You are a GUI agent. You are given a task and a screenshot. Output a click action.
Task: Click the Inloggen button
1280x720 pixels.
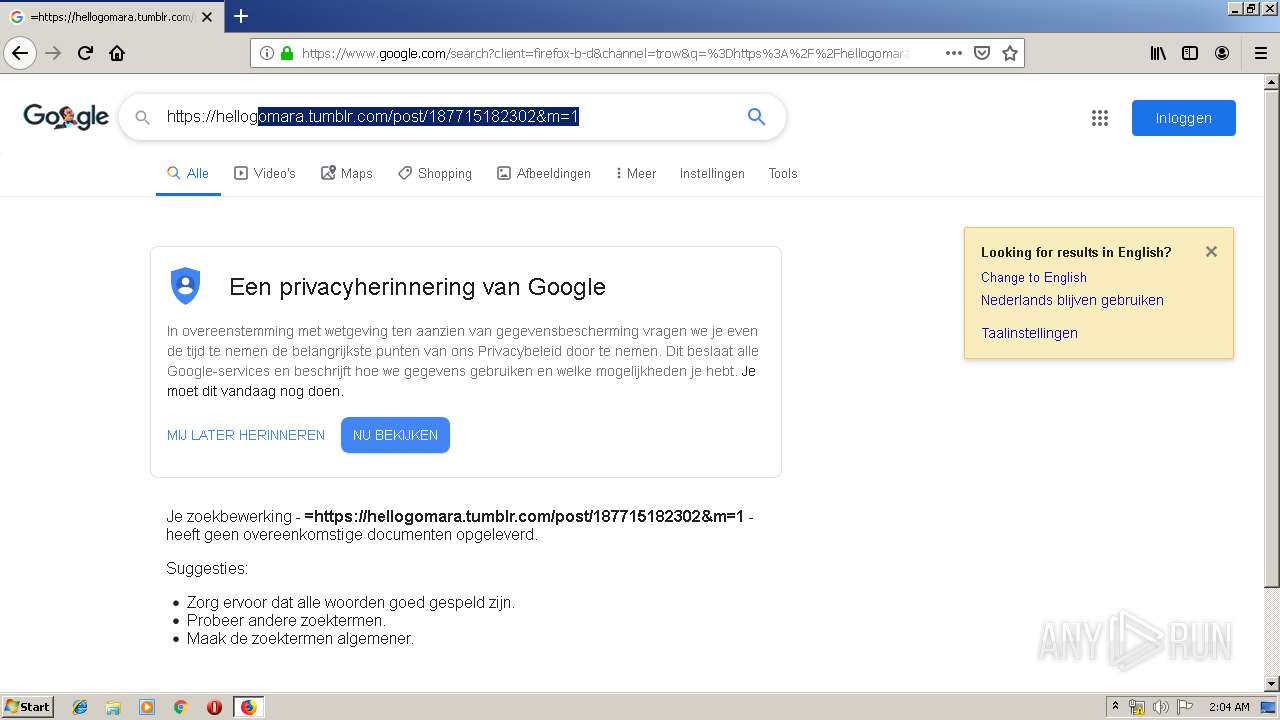coord(1184,118)
